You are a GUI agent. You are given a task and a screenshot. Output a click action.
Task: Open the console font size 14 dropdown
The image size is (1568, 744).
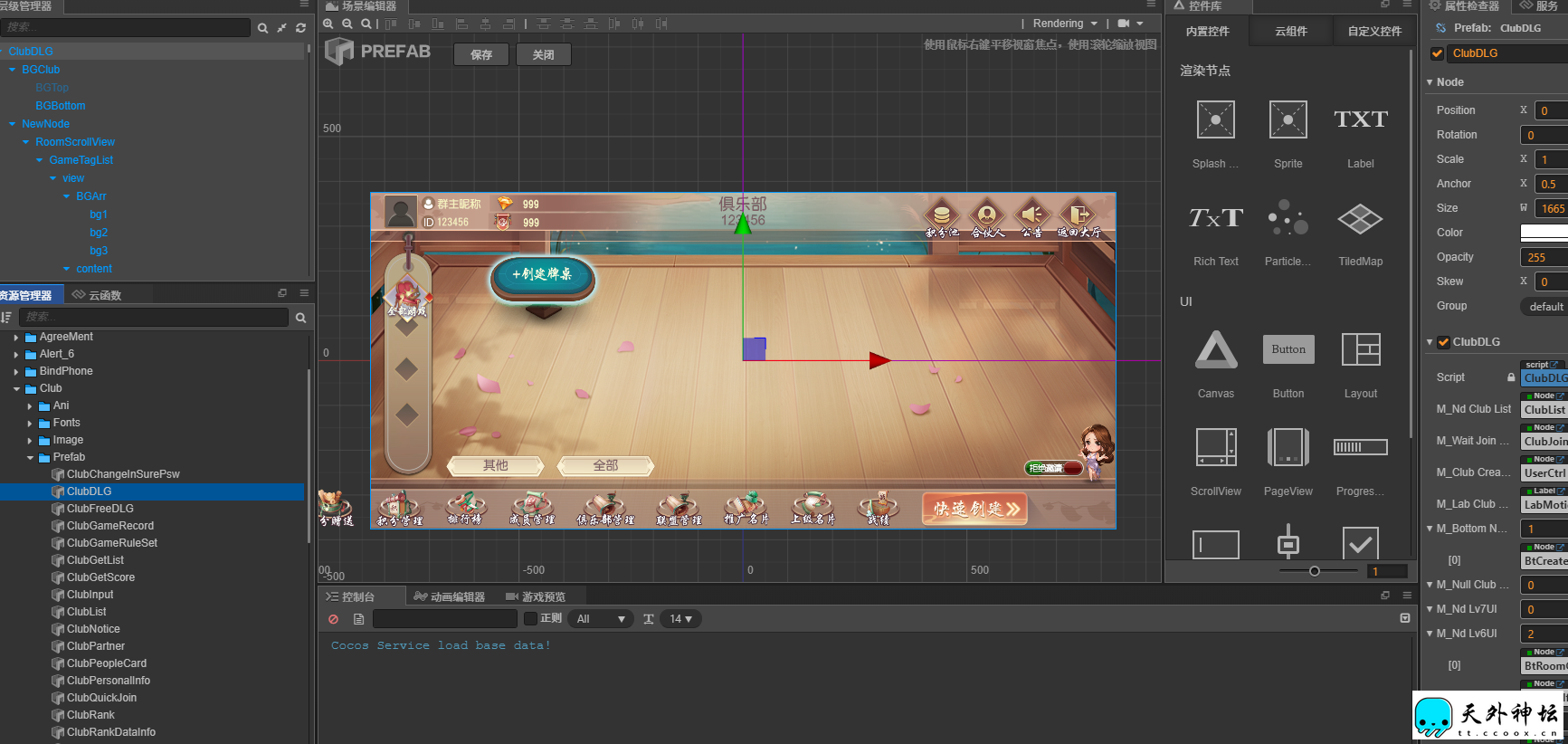[x=680, y=619]
